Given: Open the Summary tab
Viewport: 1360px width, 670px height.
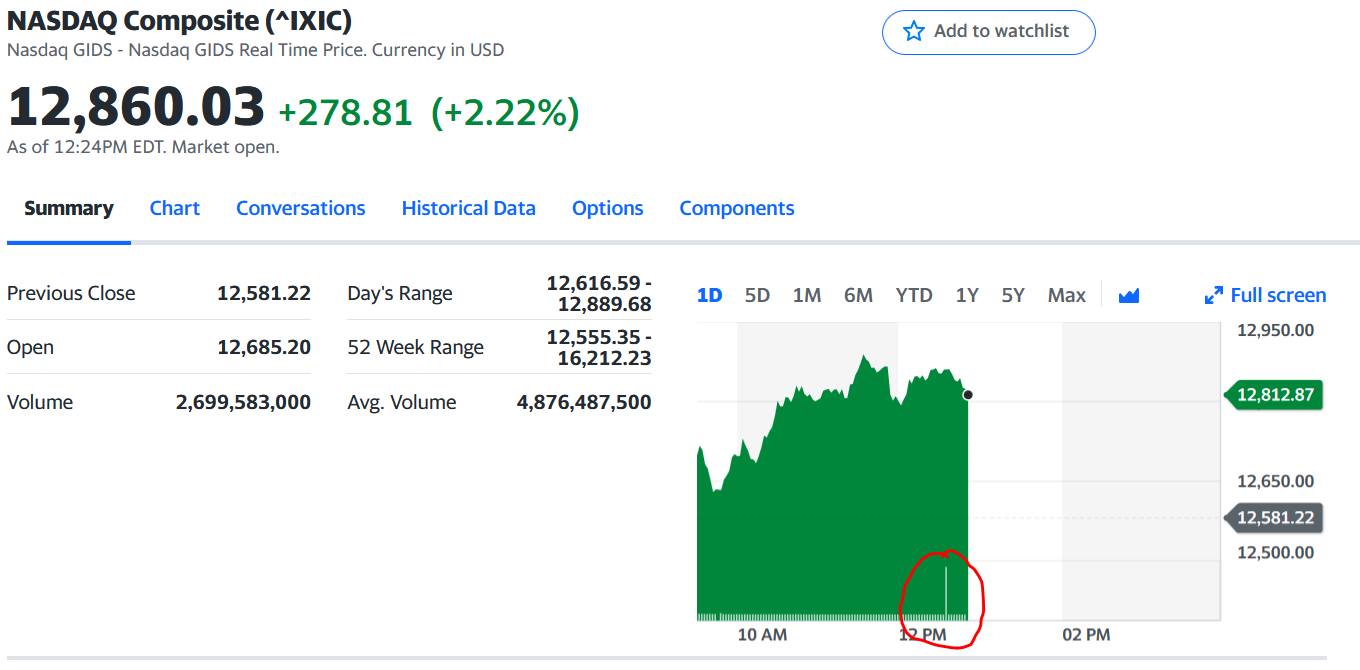Looking at the screenshot, I should pyautogui.click(x=69, y=208).
